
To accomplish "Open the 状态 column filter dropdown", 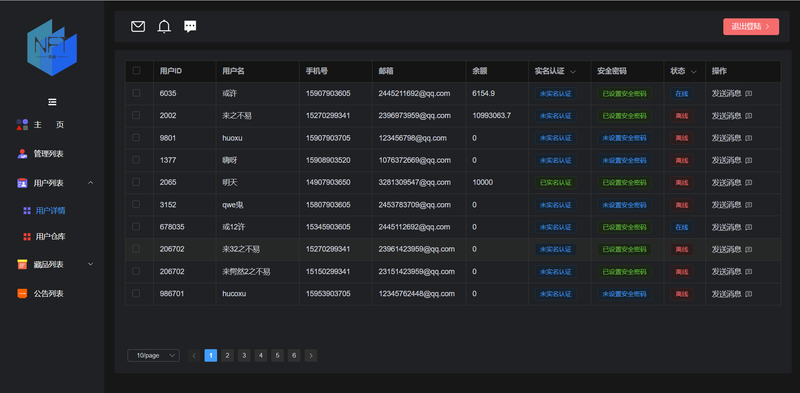I will tap(693, 71).
